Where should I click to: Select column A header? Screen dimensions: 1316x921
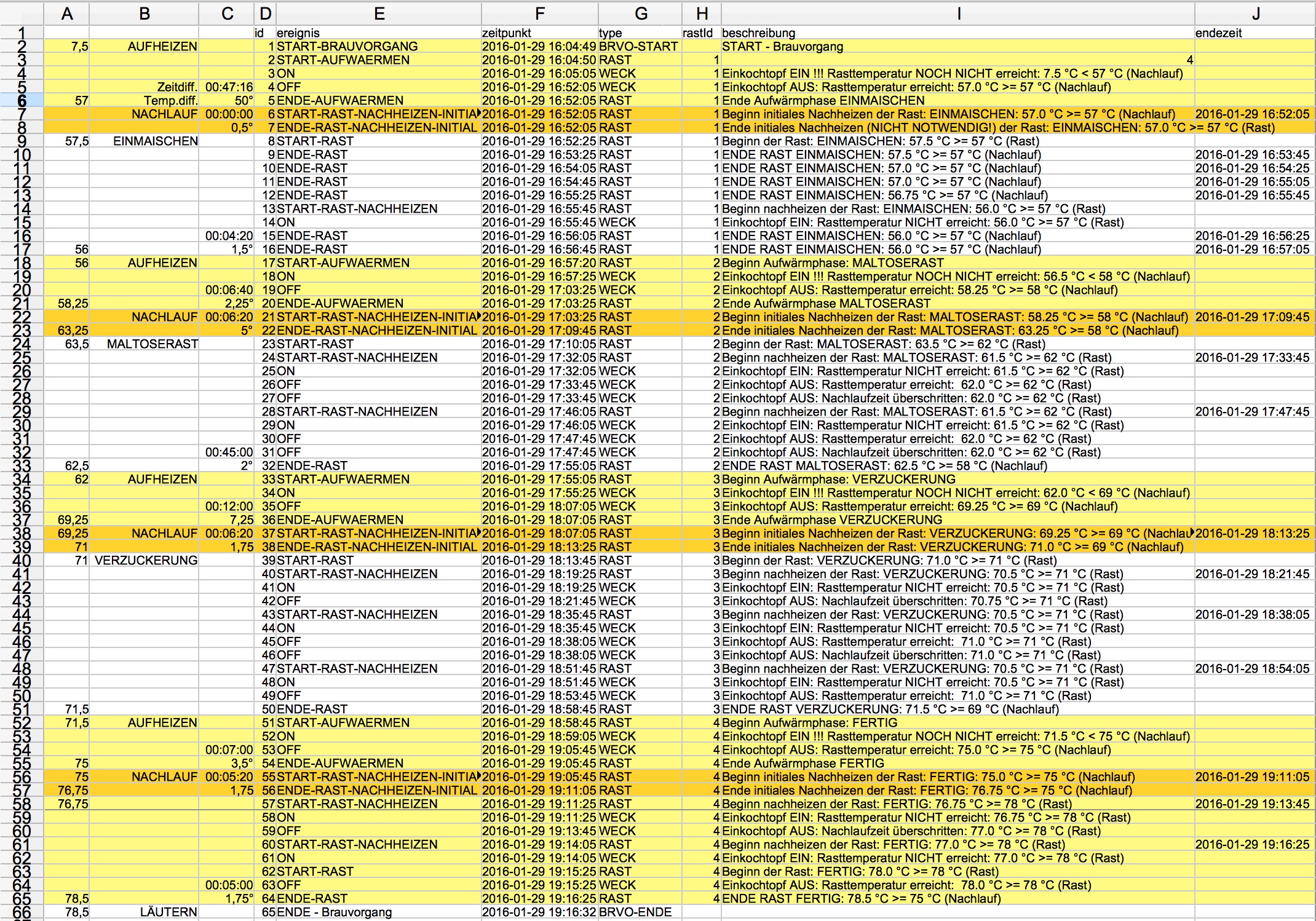(x=67, y=14)
